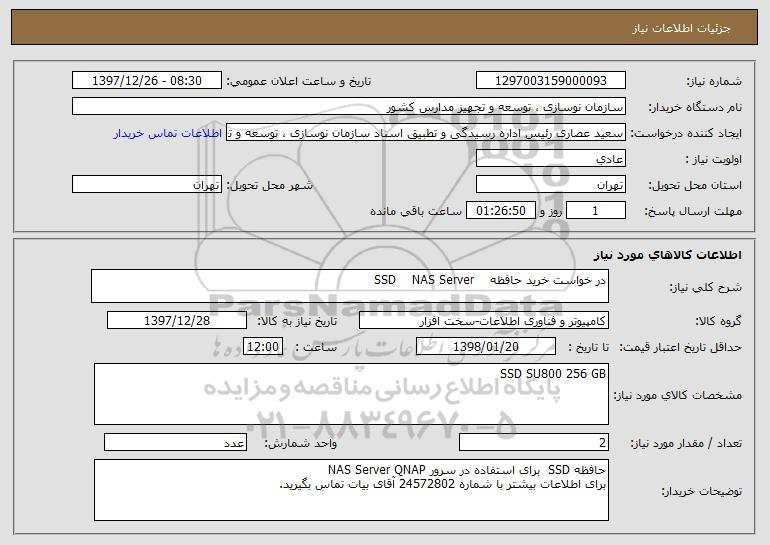Select the label تاریخ و ساعت اعلان عمومی
The height and width of the screenshot is (545, 770).
tap(299, 82)
